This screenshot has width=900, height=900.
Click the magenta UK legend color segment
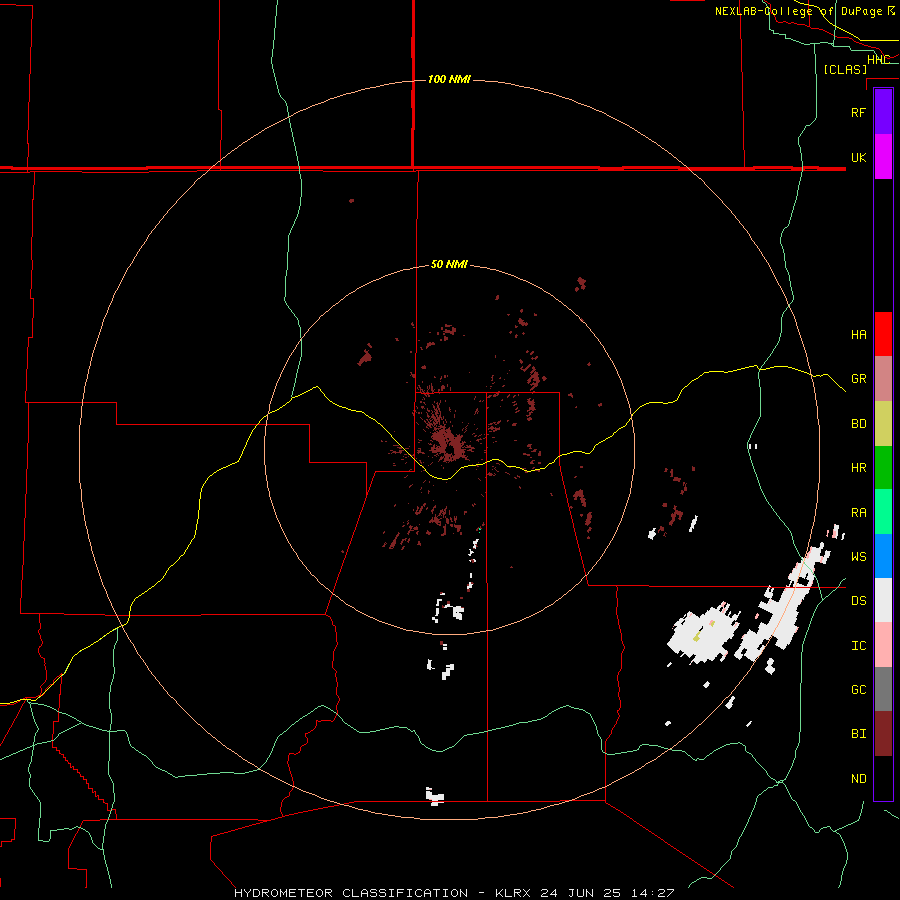pyautogui.click(x=883, y=157)
